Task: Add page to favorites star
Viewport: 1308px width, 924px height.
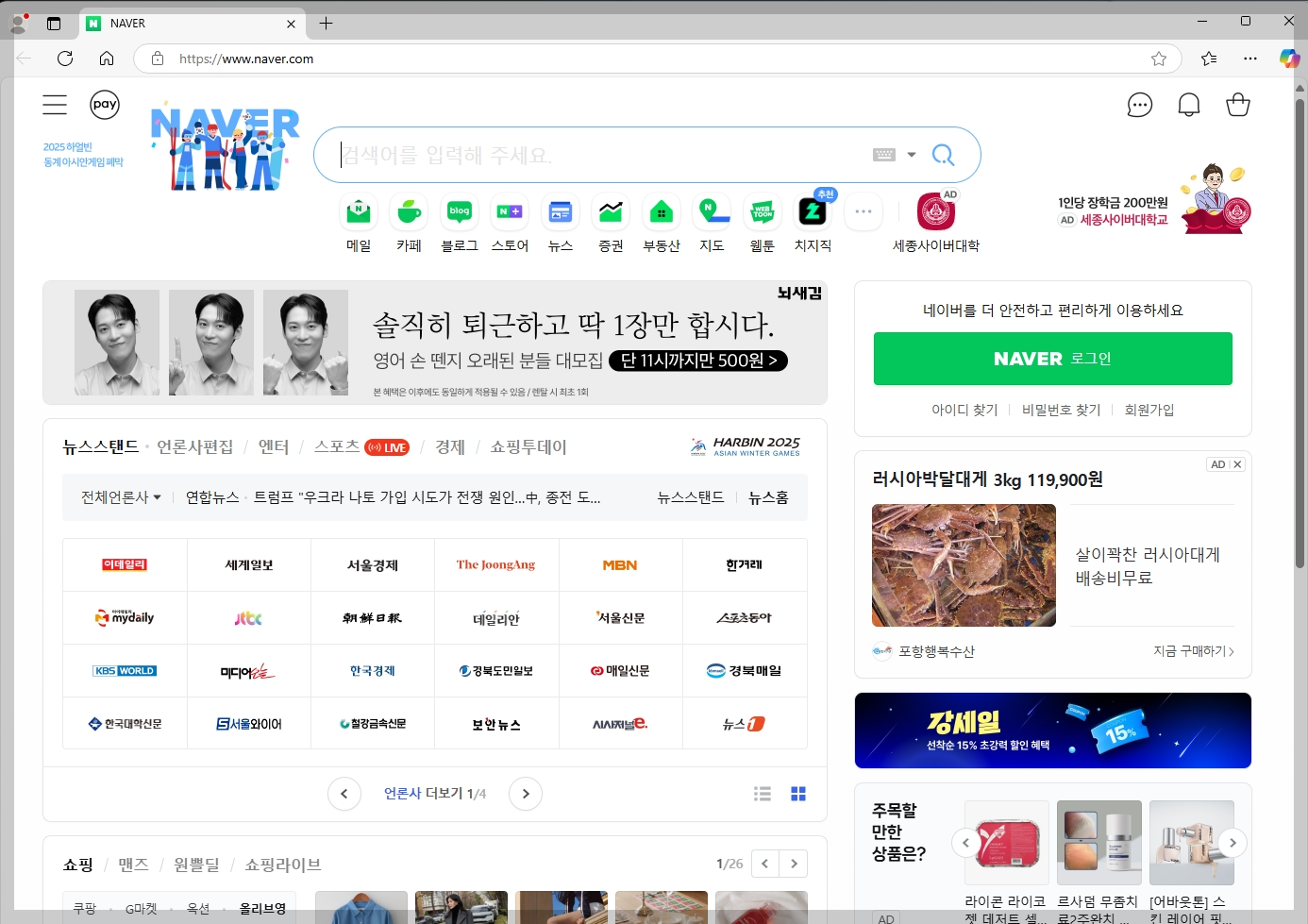Action: pyautogui.click(x=1159, y=59)
